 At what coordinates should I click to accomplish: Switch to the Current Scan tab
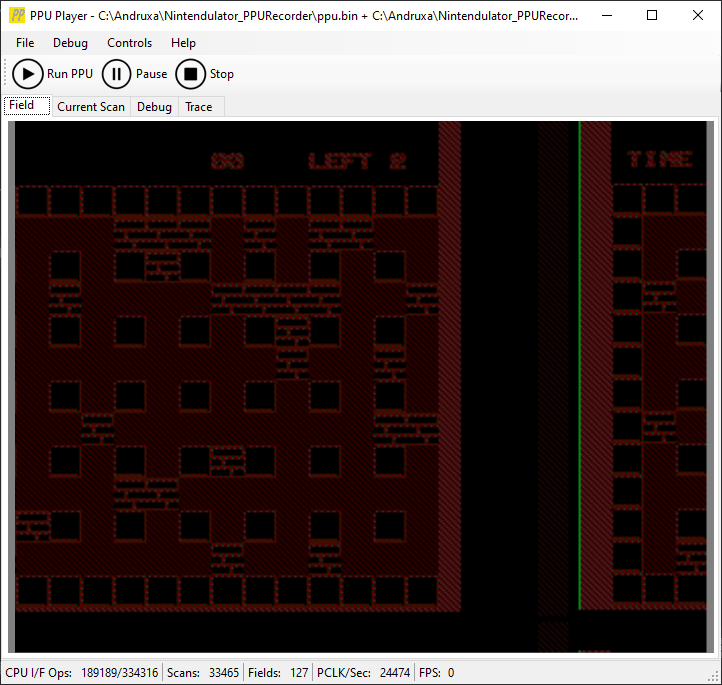[x=91, y=107]
